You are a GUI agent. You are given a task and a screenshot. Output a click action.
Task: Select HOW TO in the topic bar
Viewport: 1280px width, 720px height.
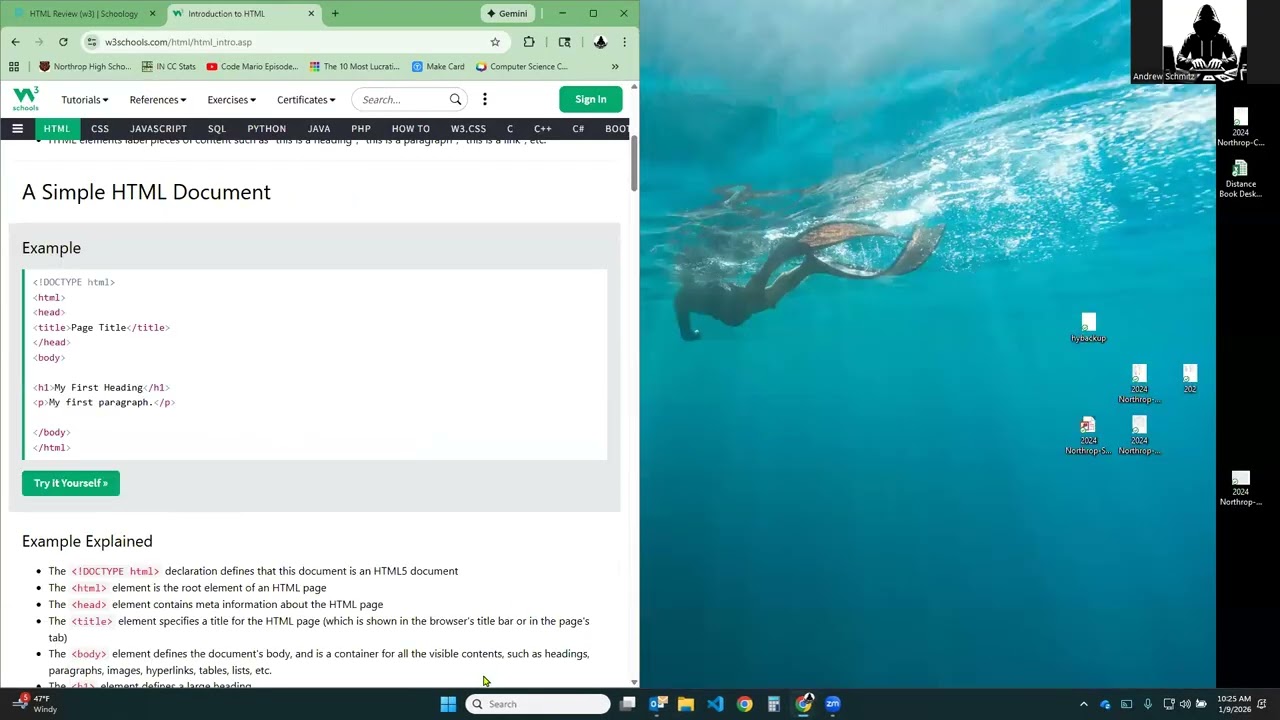(x=411, y=129)
